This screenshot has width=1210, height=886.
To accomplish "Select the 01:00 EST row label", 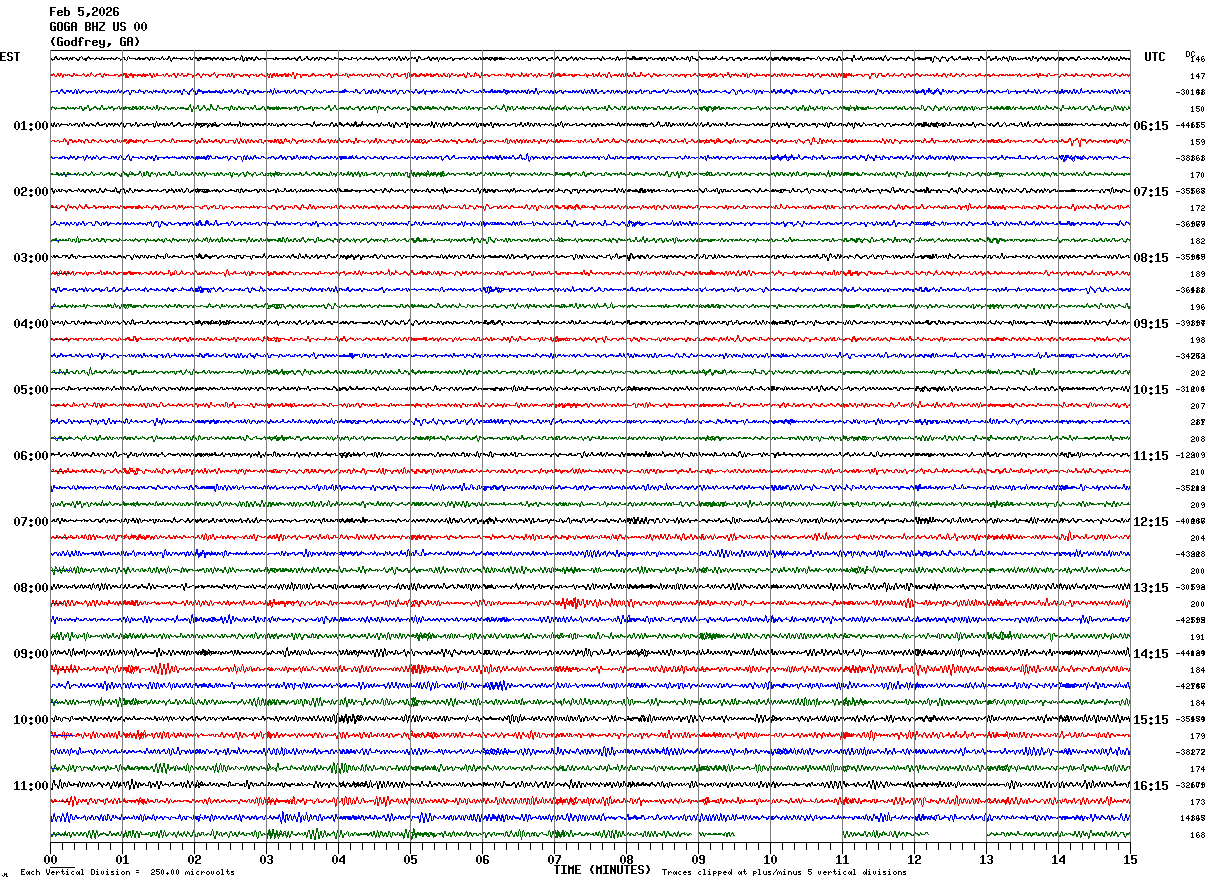I will point(31,126).
